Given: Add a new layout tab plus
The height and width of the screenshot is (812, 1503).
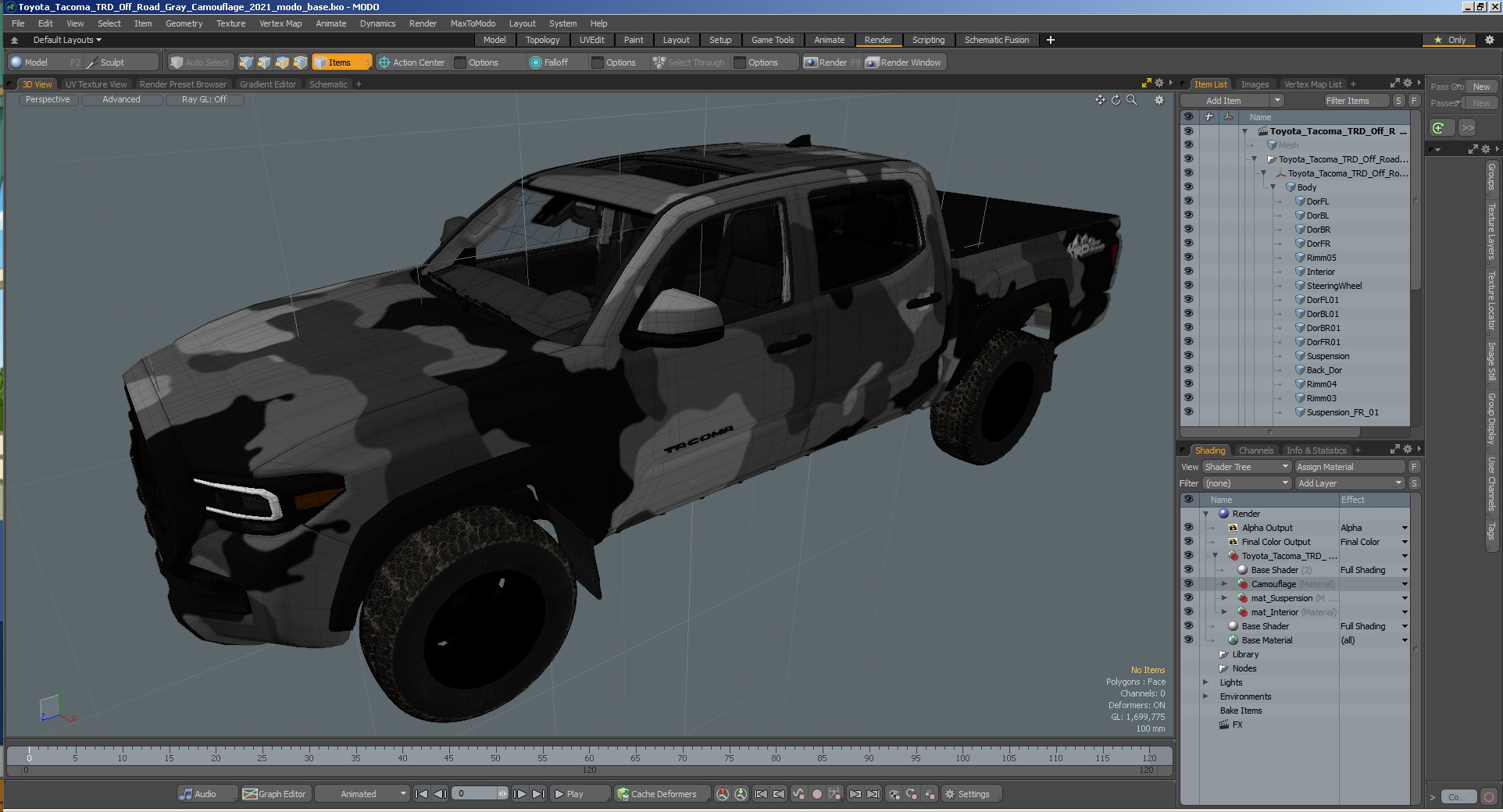Looking at the screenshot, I should [1051, 40].
